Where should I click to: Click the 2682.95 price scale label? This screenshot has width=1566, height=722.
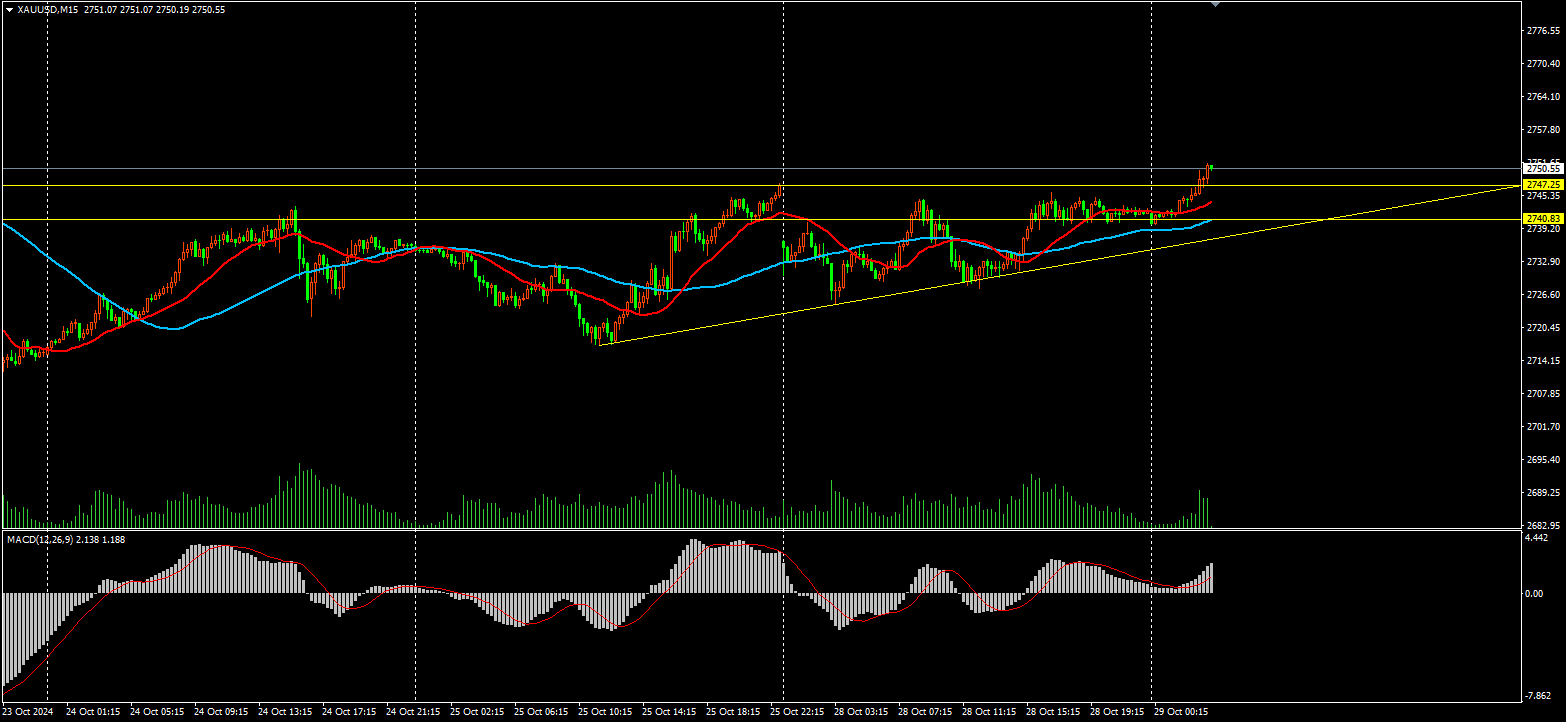click(1544, 525)
